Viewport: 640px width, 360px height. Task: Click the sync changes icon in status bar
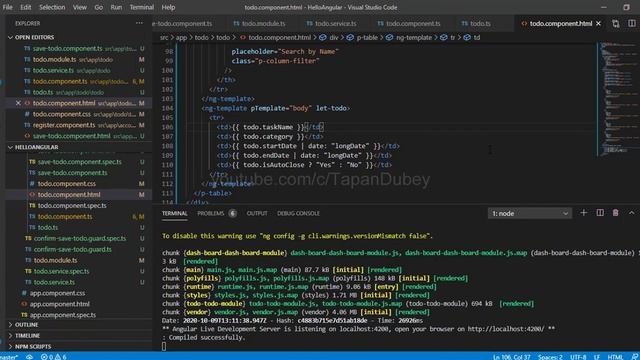(x=29, y=357)
